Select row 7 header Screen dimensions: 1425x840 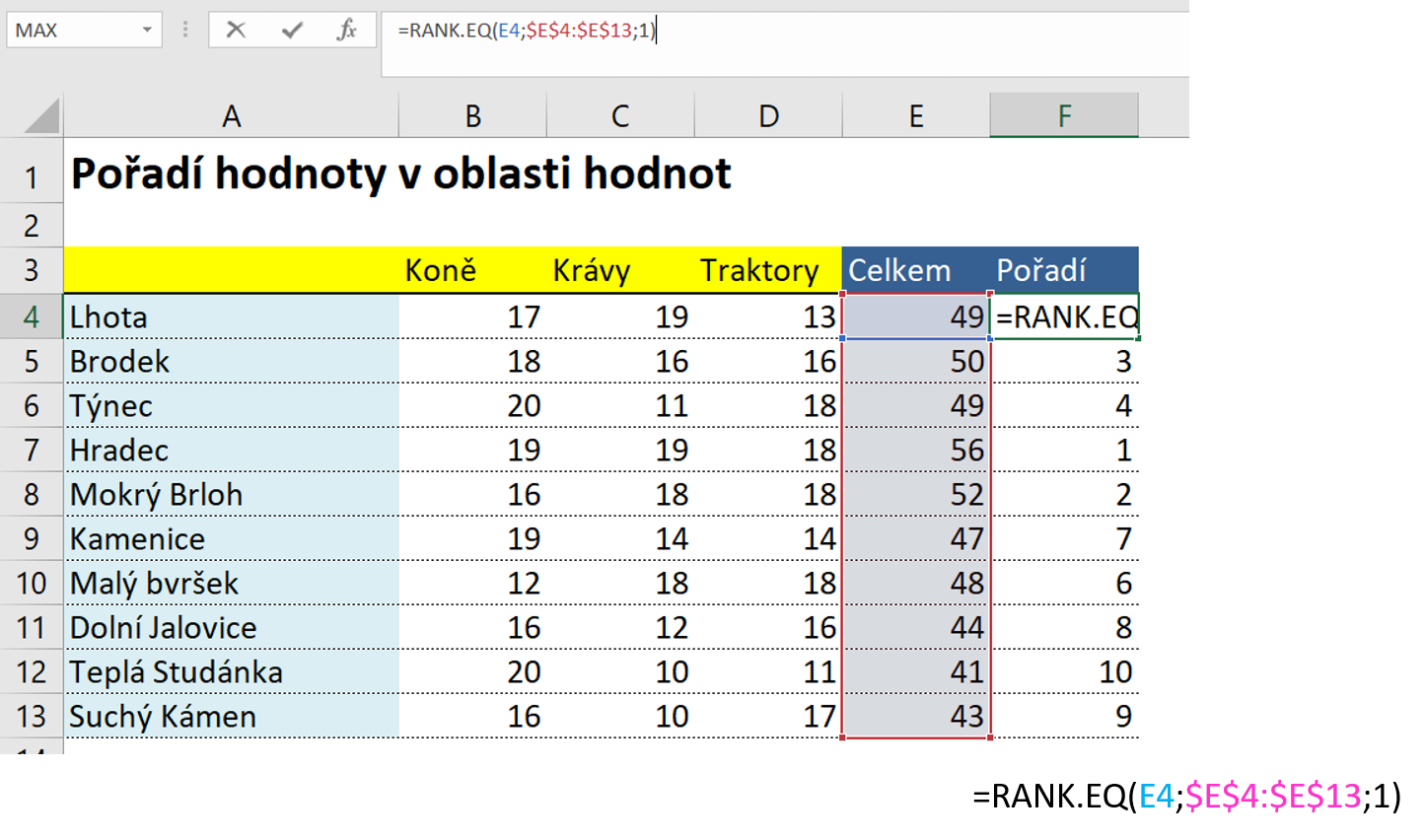(32, 450)
